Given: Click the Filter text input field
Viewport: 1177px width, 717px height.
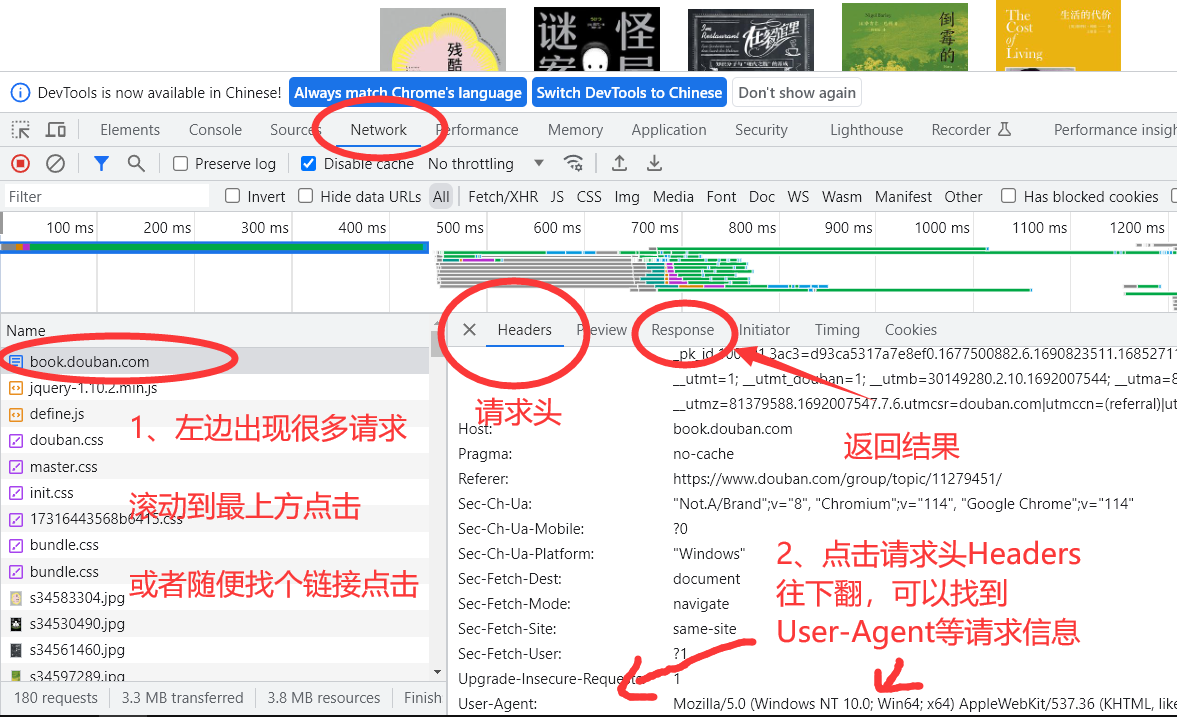Looking at the screenshot, I should 107,197.
